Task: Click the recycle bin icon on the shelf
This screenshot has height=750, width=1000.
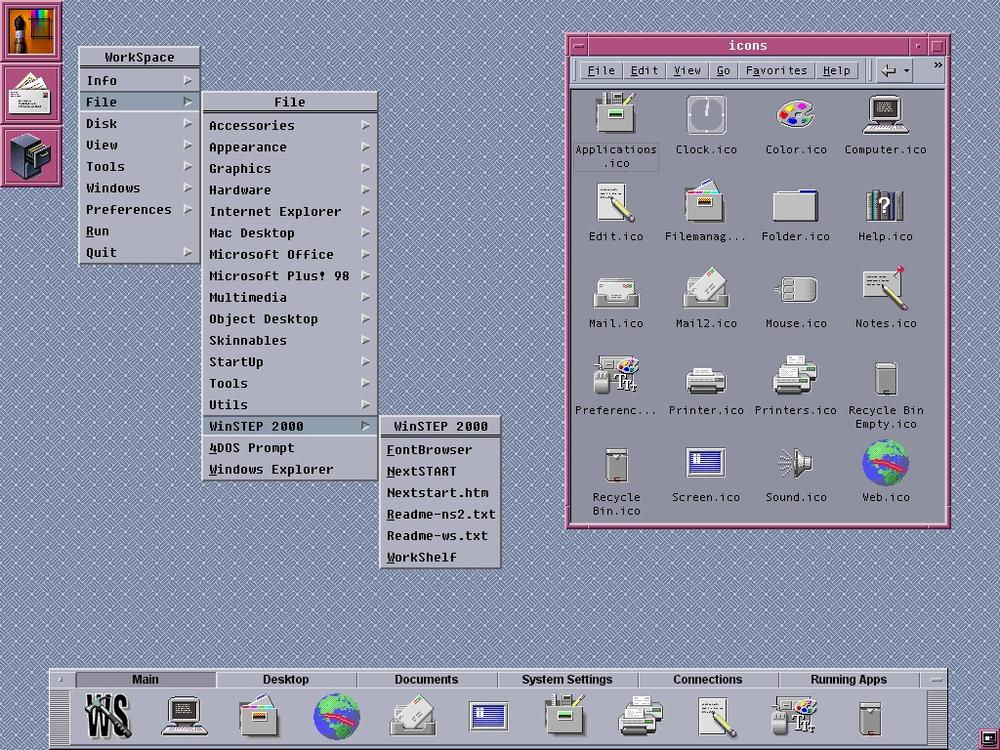Action: 870,718
